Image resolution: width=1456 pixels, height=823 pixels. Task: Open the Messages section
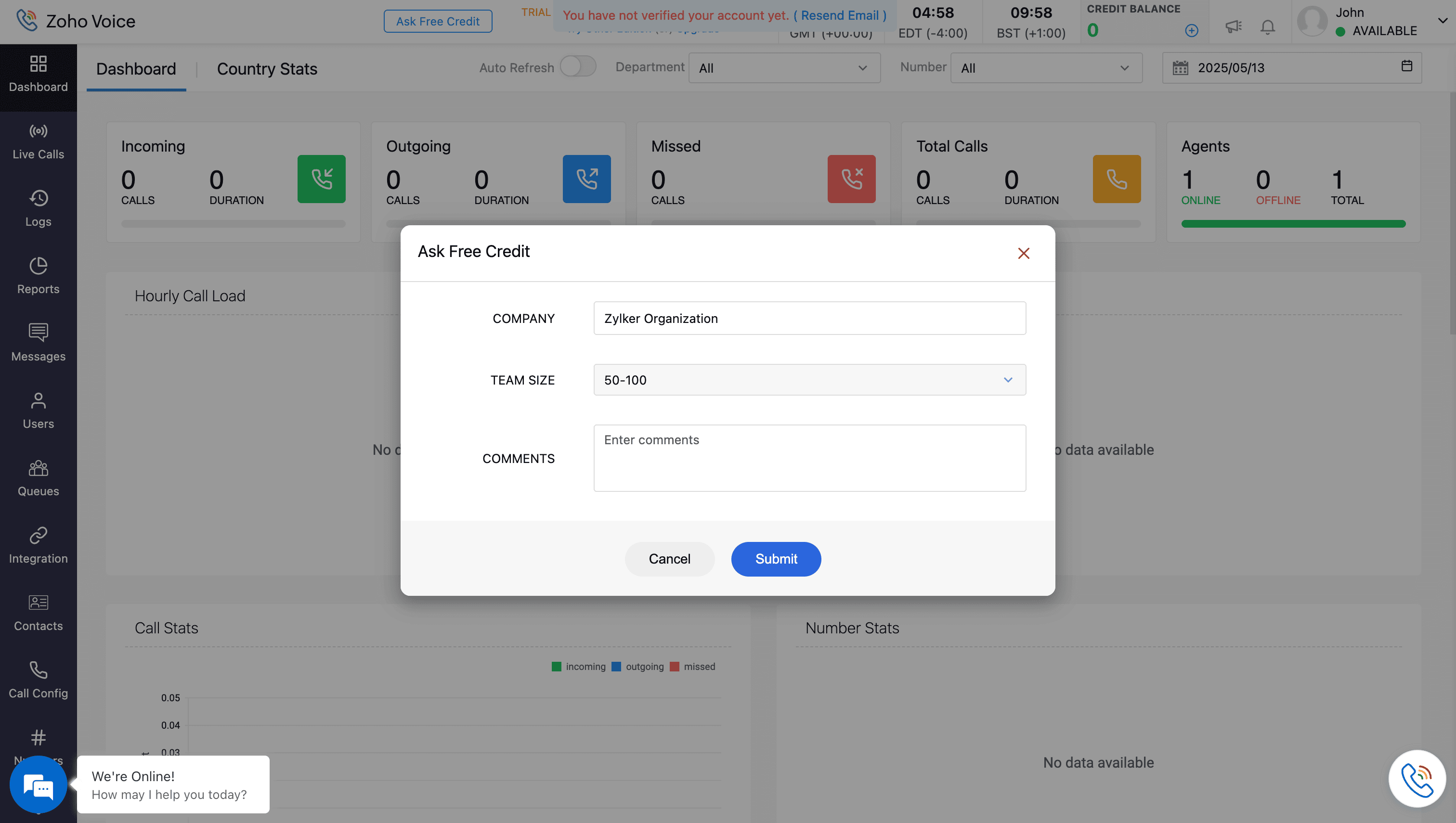[x=38, y=342]
